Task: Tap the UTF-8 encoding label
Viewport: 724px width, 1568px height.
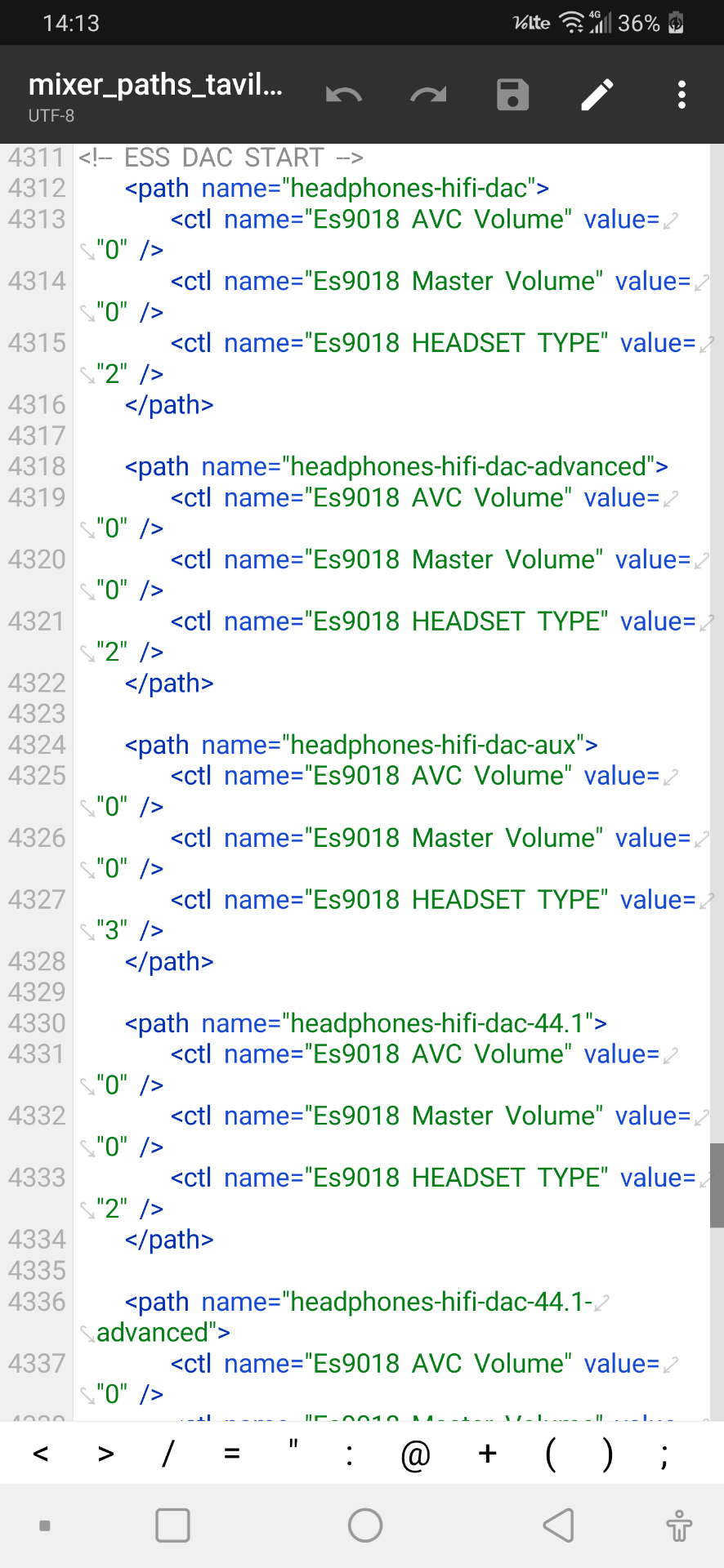Action: 51,116
